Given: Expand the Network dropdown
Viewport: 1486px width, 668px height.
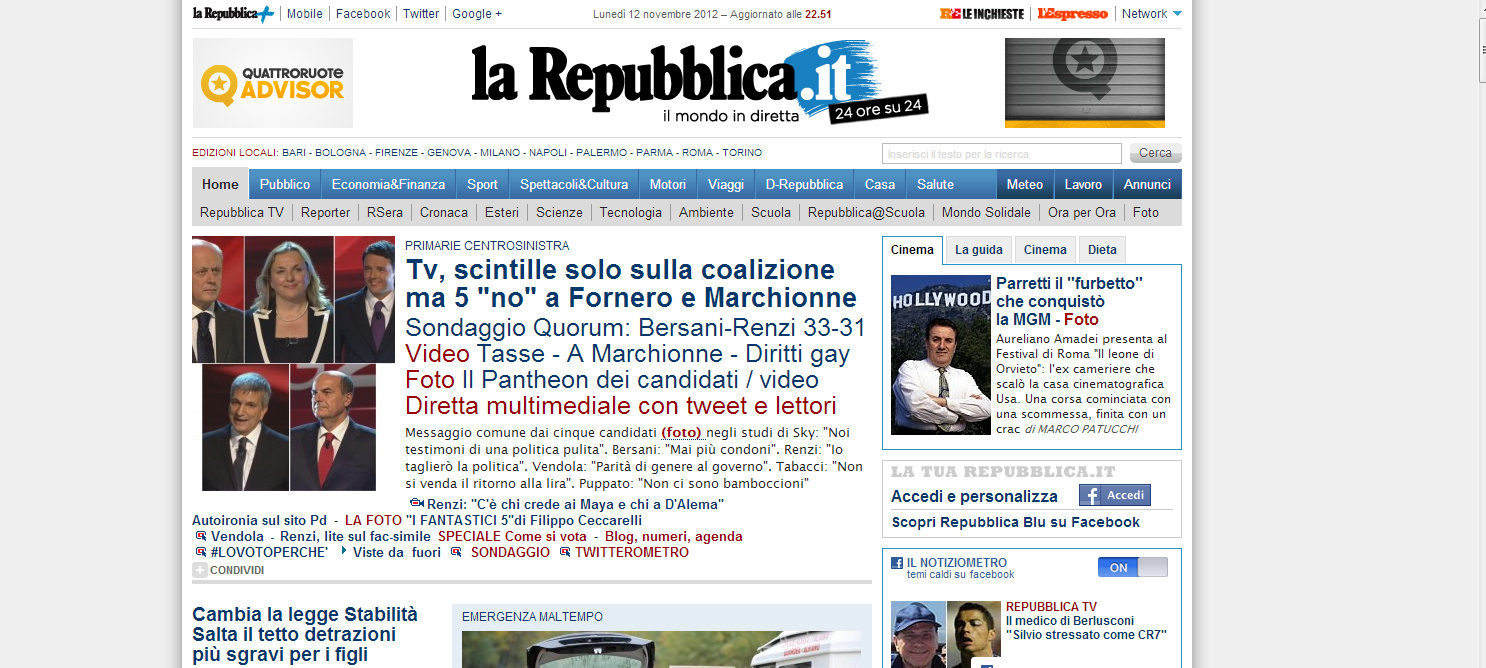Looking at the screenshot, I should (x=1151, y=14).
